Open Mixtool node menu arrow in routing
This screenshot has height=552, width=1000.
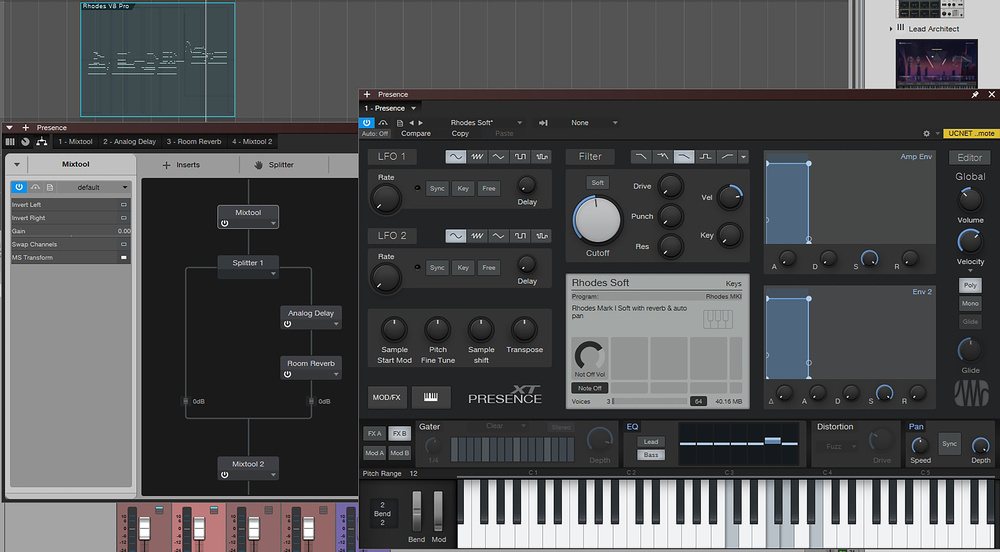[273, 224]
